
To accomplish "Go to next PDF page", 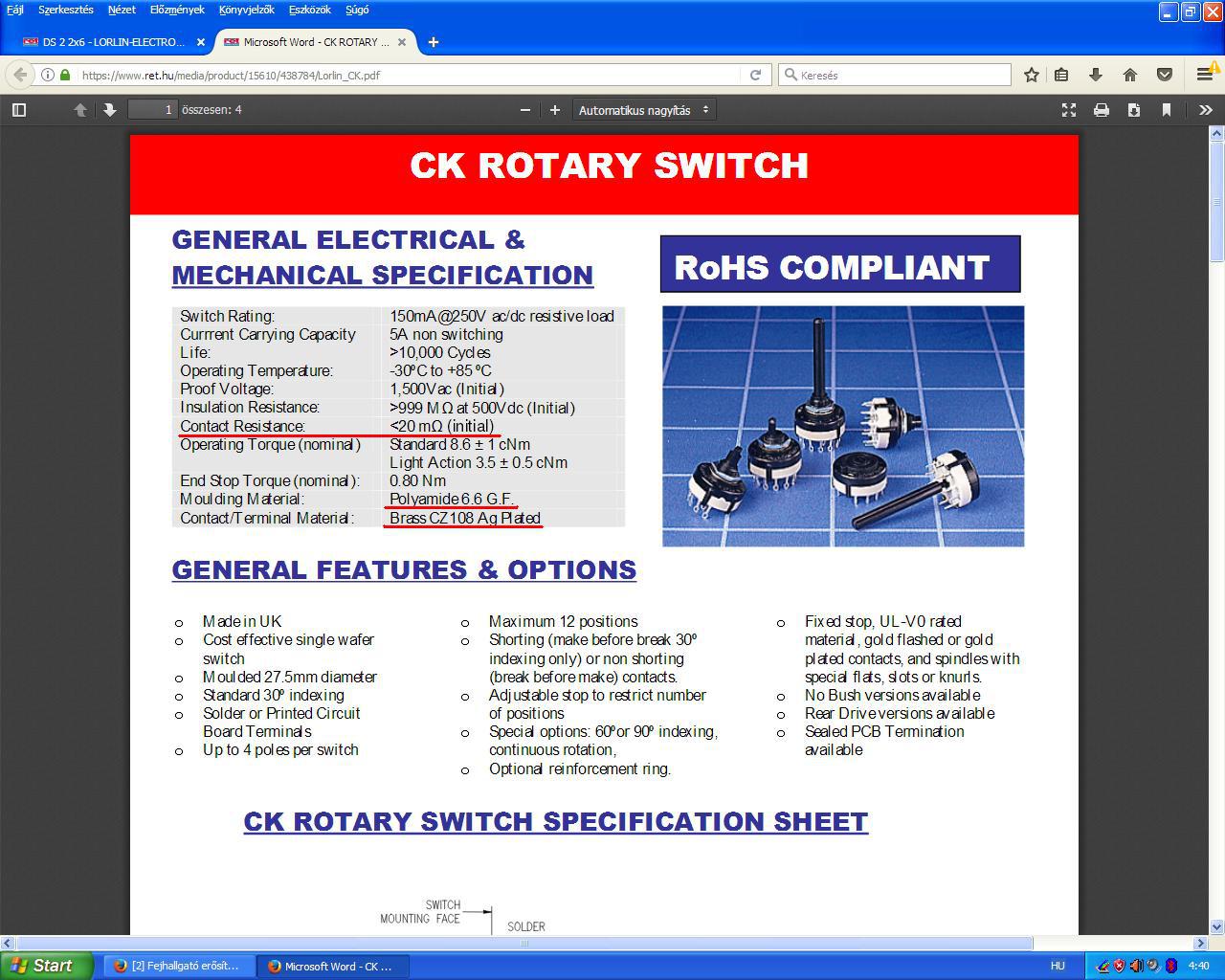I will [x=110, y=110].
